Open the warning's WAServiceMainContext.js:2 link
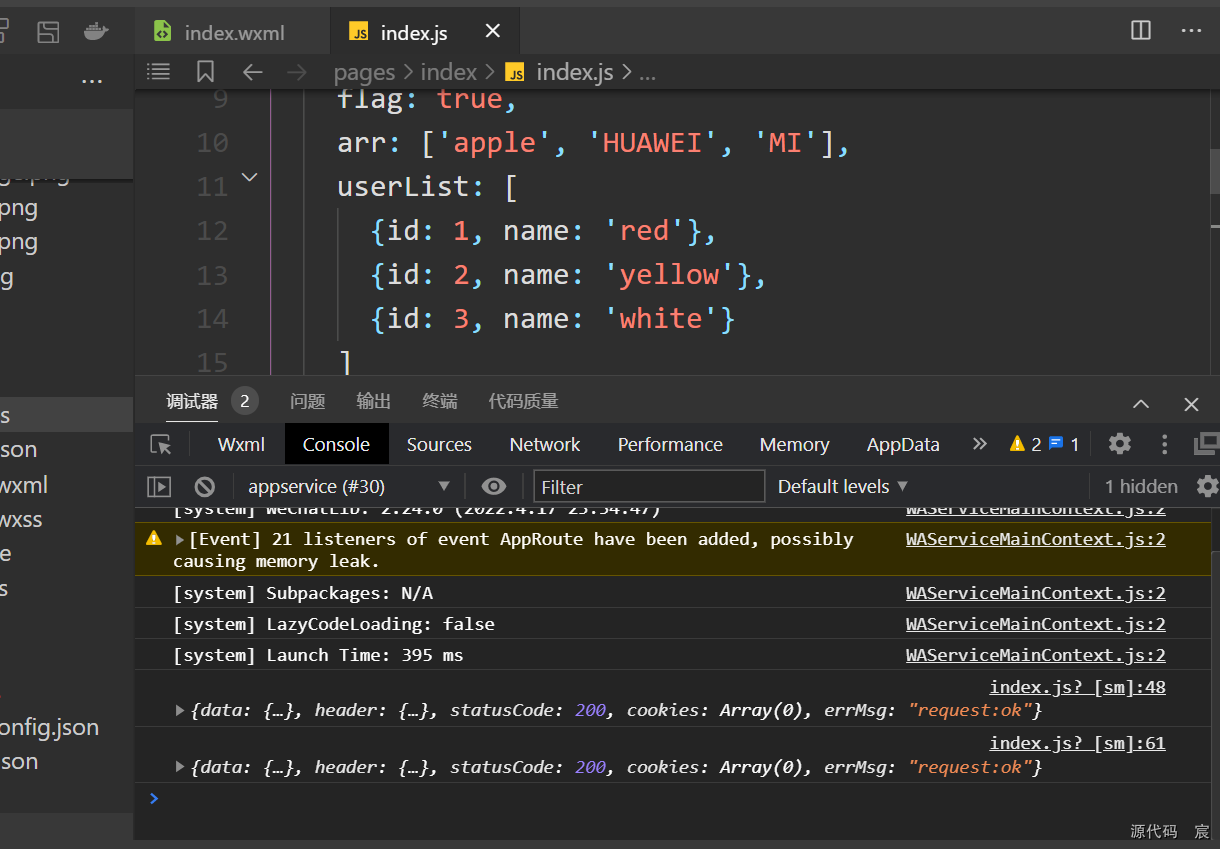 coord(1036,539)
